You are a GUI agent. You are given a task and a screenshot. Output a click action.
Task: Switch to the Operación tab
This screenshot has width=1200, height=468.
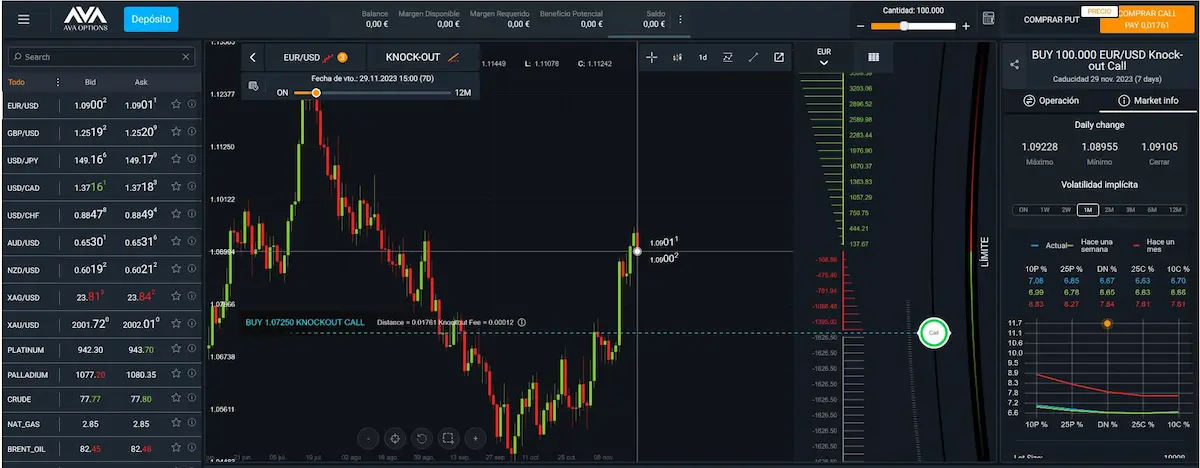(1052, 101)
